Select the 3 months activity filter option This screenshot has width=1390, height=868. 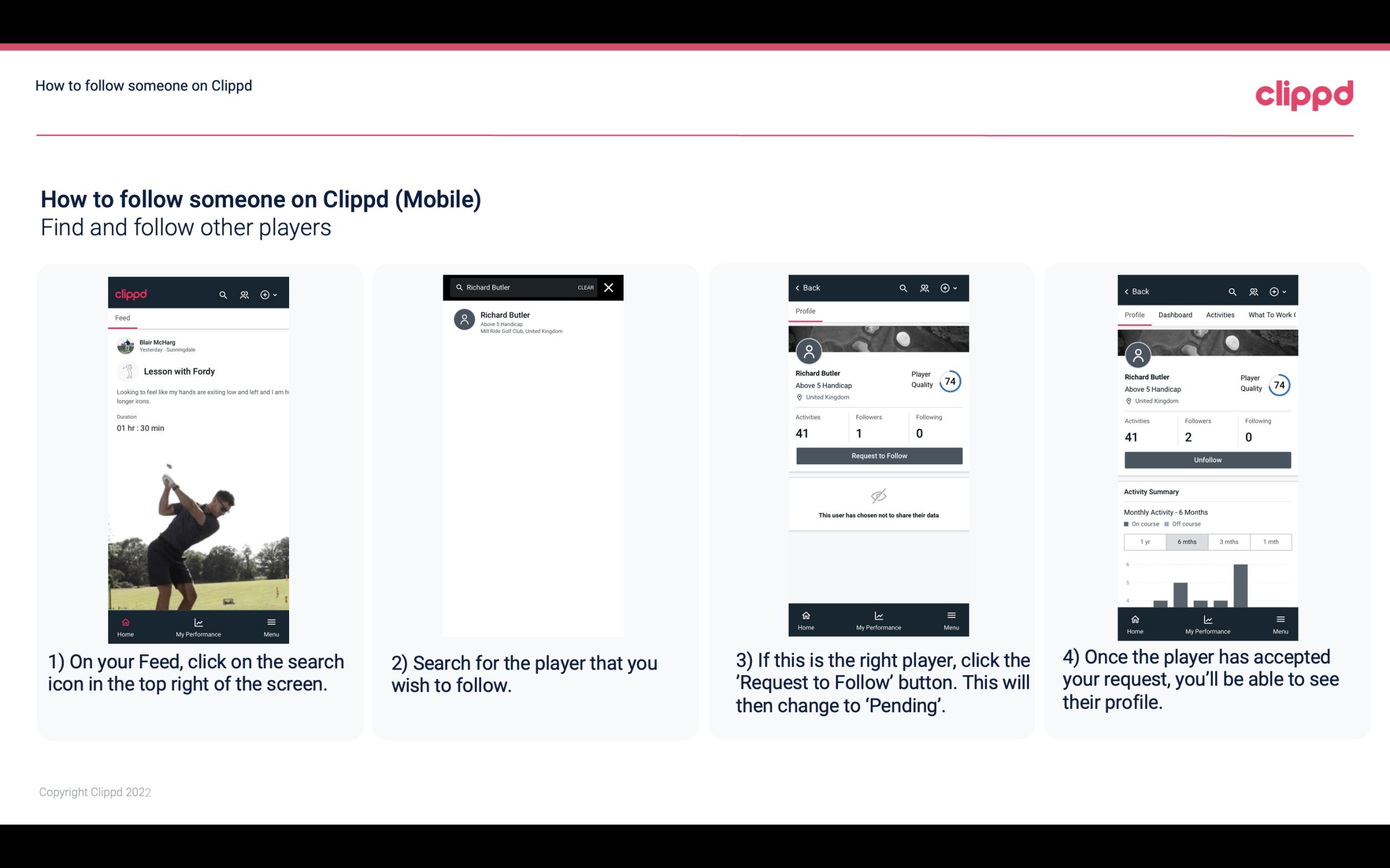point(1229,541)
